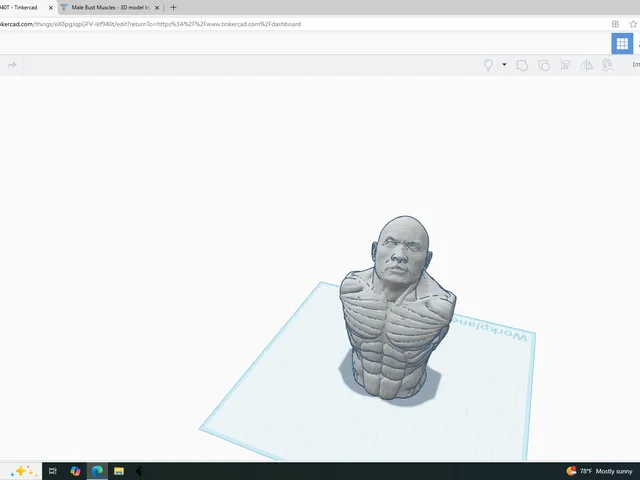The height and width of the screenshot is (480, 640).
Task: Click the black diamond app icon on the taskbar
Action: [x=139, y=471]
